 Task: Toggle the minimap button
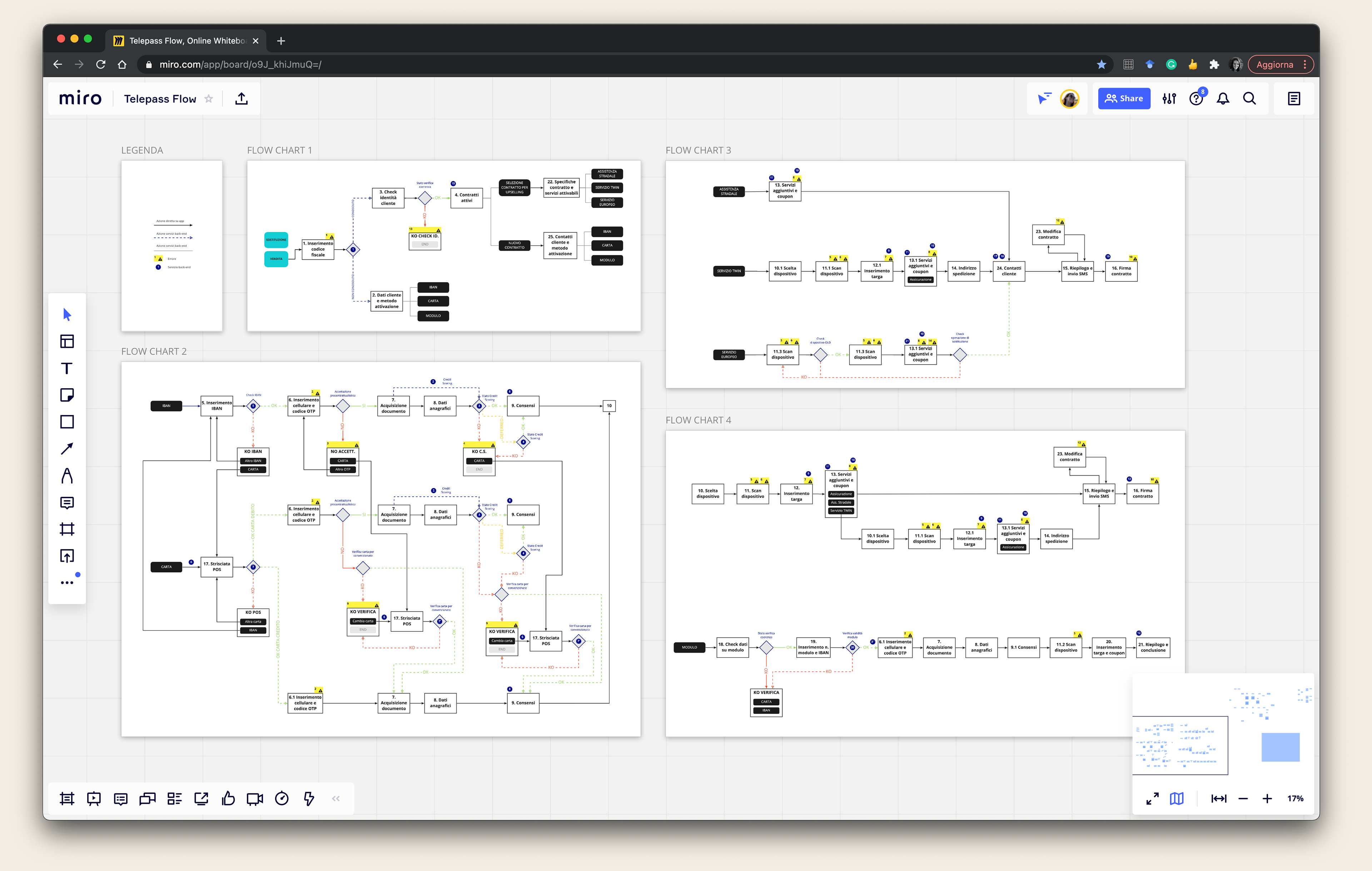[x=1177, y=799]
